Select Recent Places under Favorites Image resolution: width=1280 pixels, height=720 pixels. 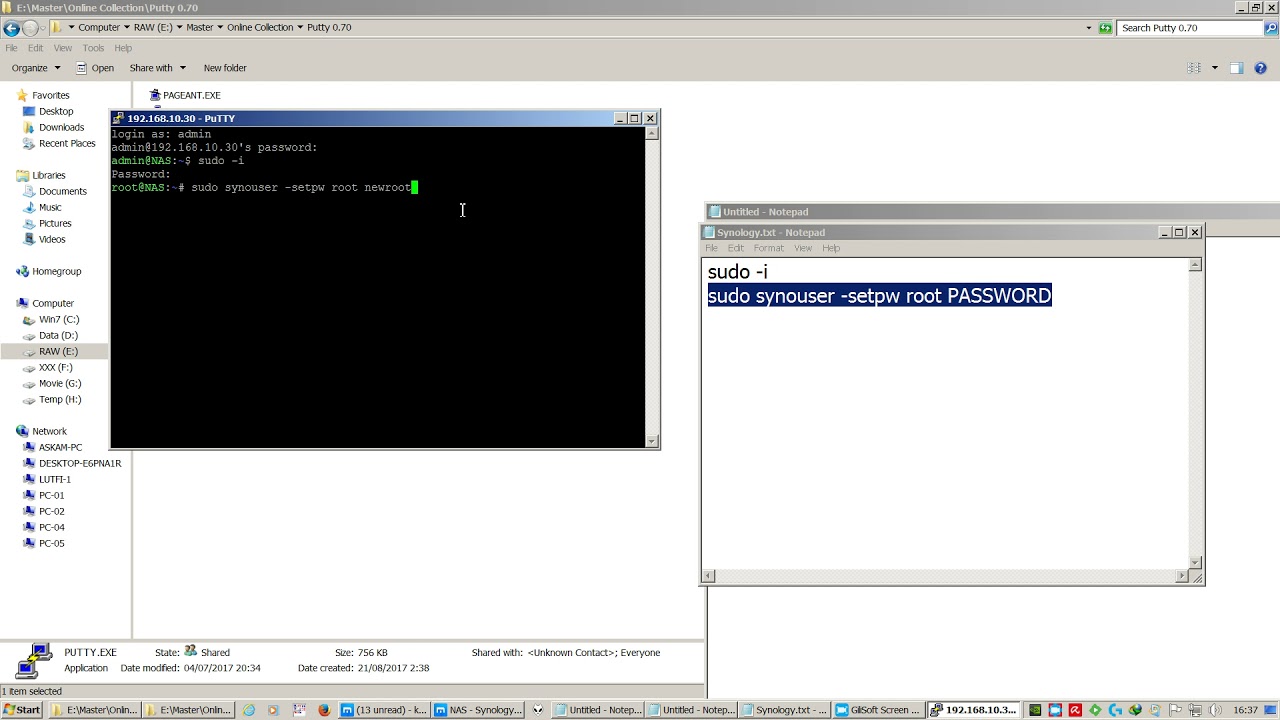[x=67, y=143]
